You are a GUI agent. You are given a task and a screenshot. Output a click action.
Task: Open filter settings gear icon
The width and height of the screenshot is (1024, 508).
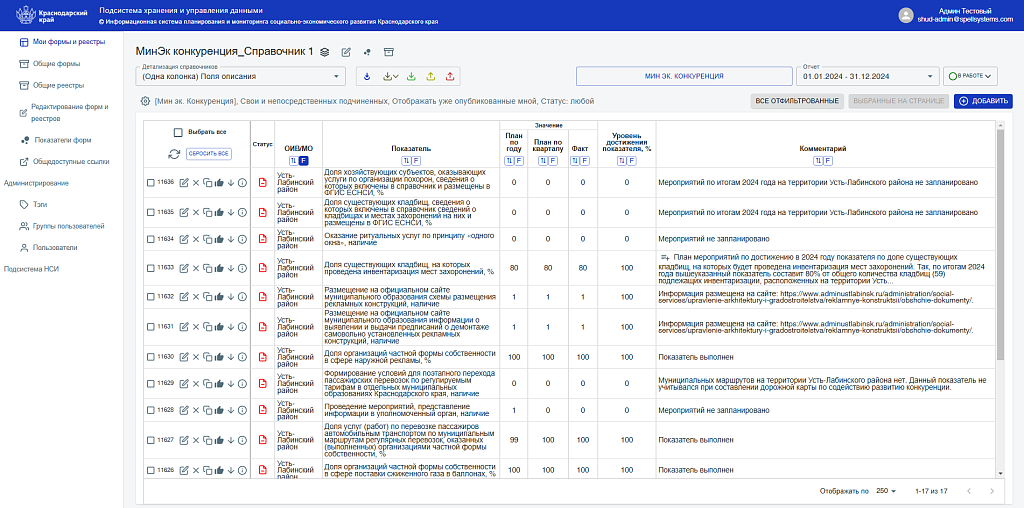click(x=145, y=101)
